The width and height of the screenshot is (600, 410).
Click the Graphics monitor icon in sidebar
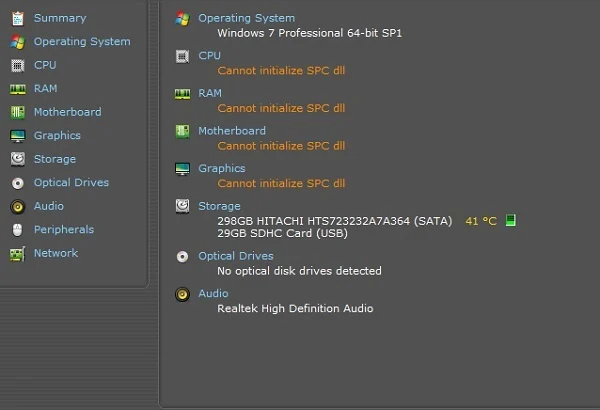[x=17, y=136]
